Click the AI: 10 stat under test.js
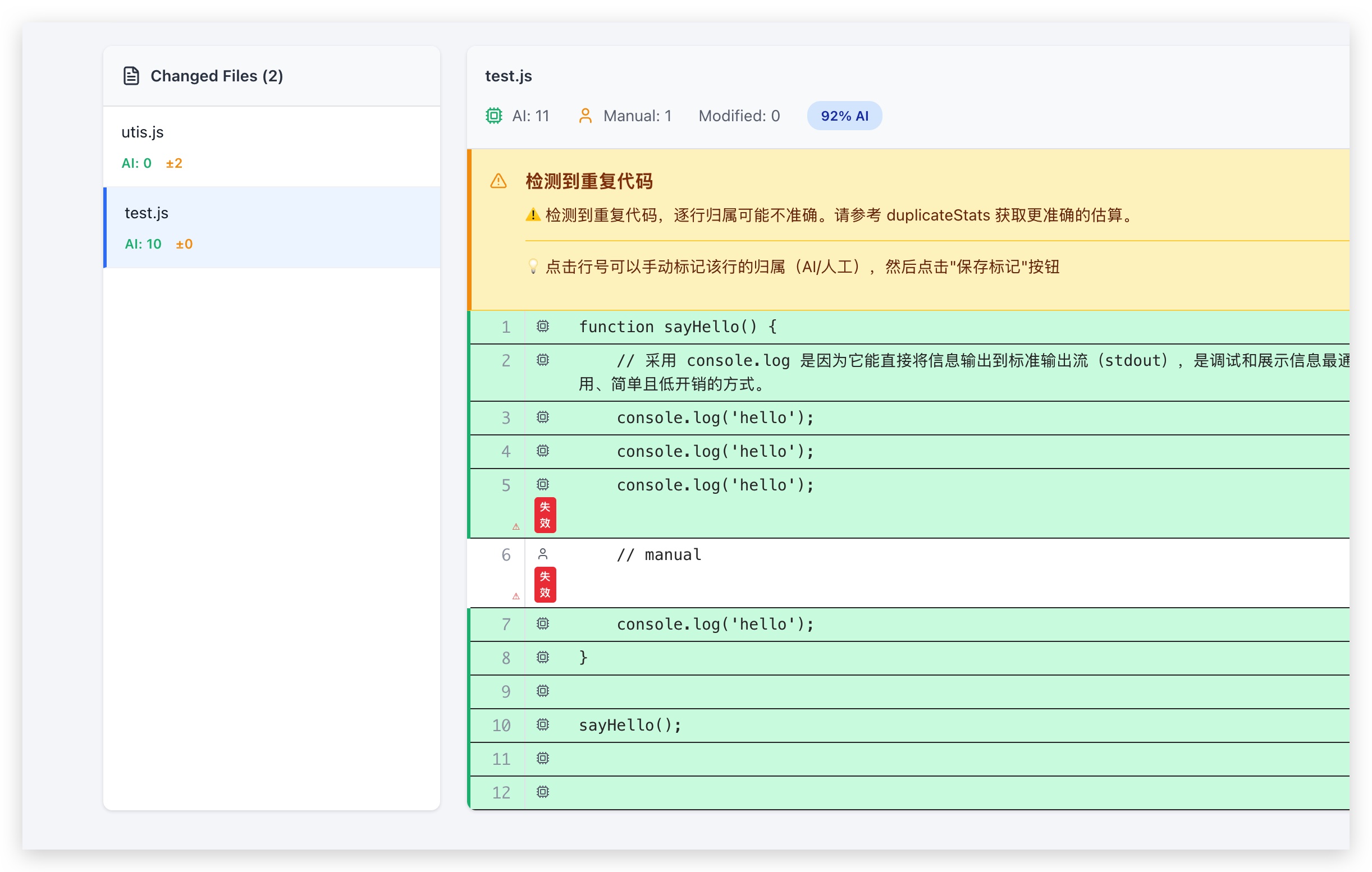The height and width of the screenshot is (872, 1372). tap(143, 244)
